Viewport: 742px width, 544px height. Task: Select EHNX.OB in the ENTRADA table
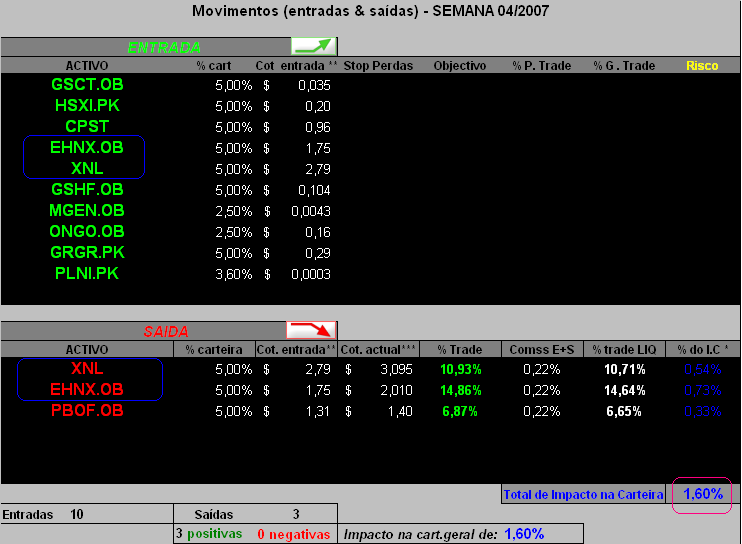tap(87, 148)
